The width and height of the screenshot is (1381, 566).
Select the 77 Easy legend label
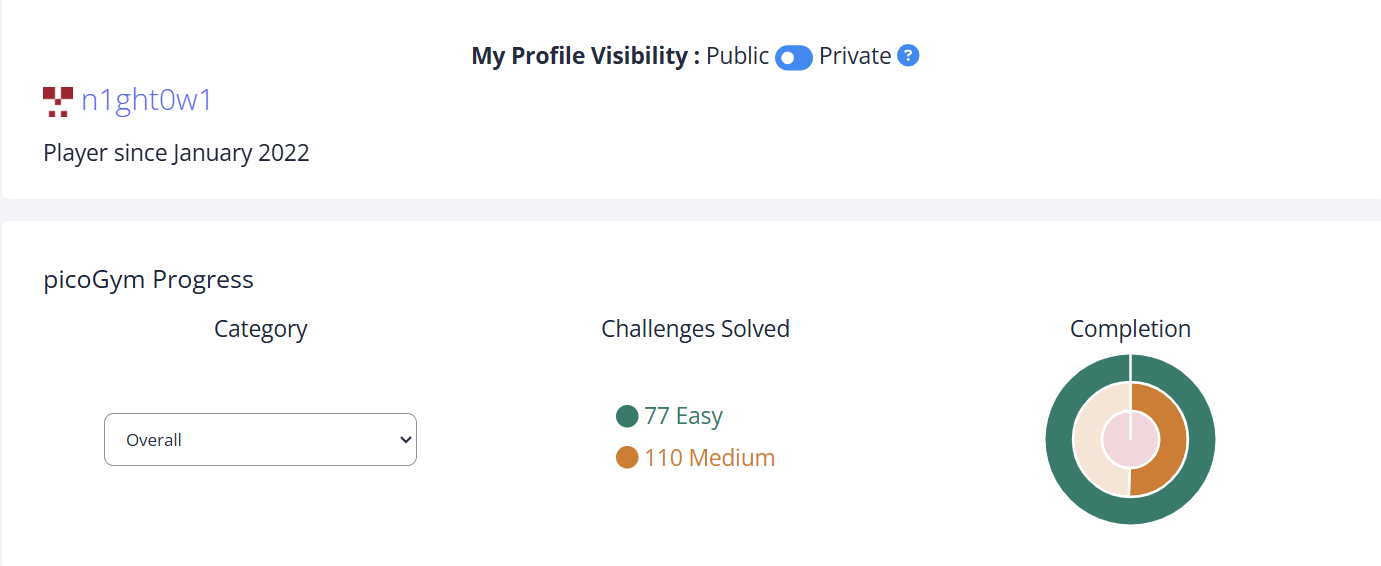683,416
